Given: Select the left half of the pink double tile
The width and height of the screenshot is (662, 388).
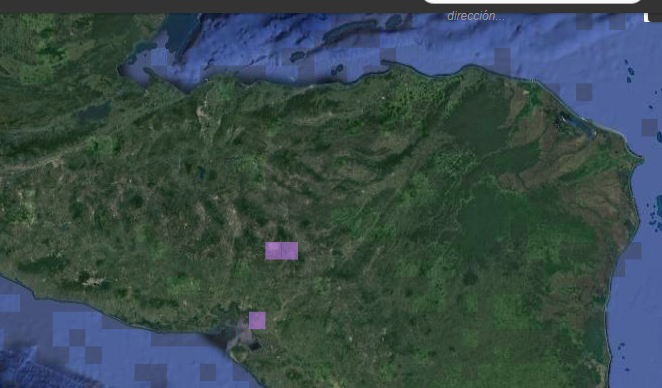Looking at the screenshot, I should pyautogui.click(x=273, y=251).
